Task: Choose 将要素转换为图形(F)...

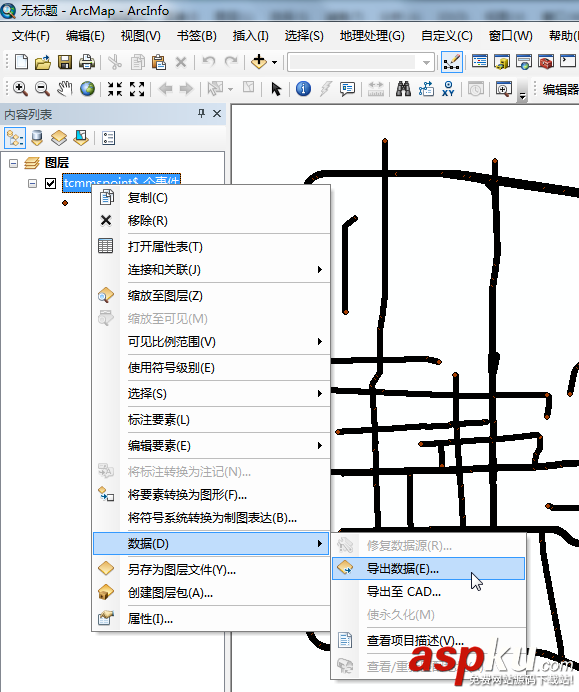Action: tap(212, 495)
